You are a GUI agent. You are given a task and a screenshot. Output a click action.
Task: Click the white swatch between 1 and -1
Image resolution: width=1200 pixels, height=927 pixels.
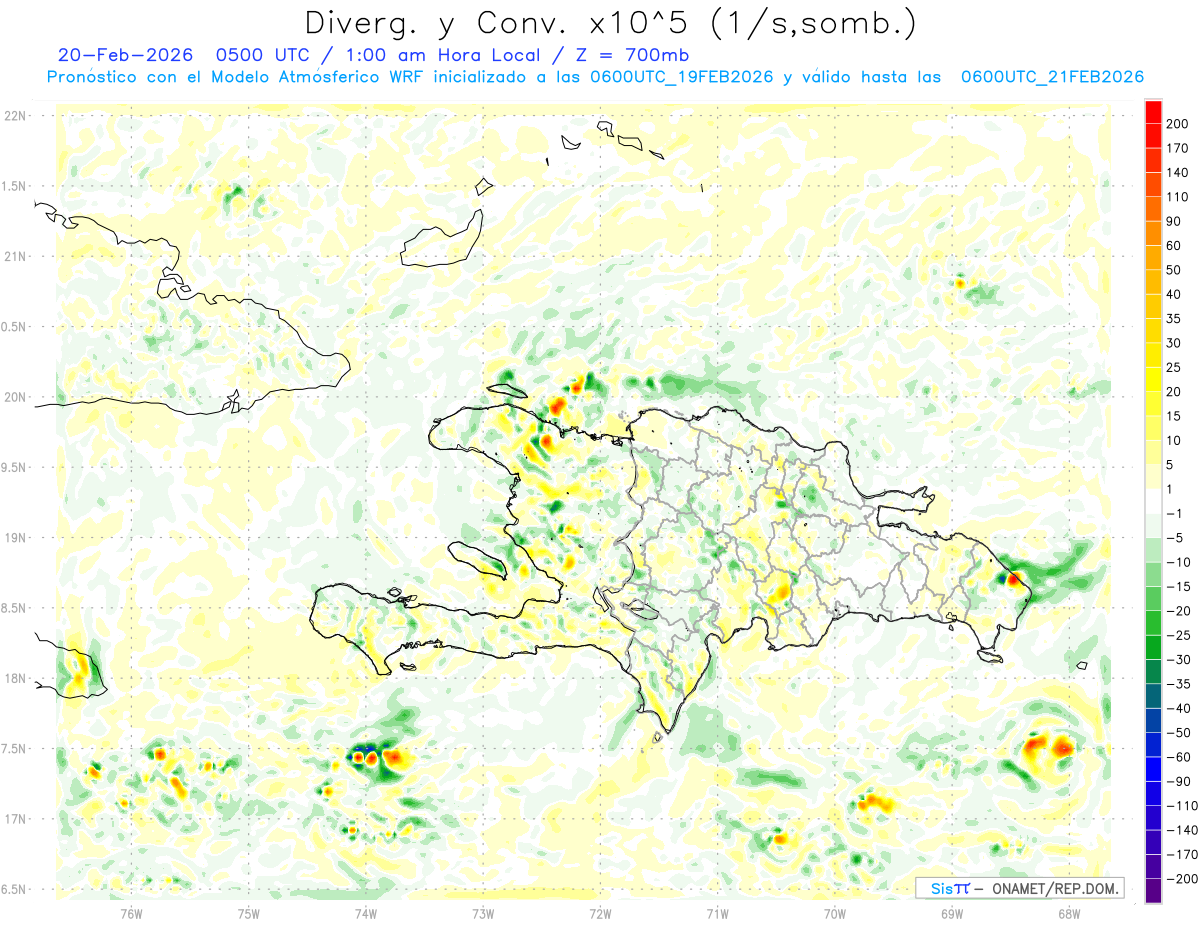click(x=1154, y=501)
